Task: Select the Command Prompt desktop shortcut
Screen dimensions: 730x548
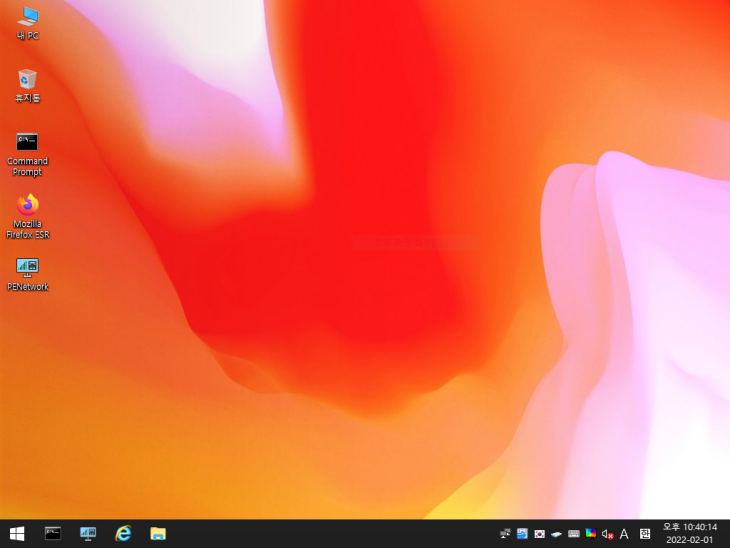Action: click(27, 155)
